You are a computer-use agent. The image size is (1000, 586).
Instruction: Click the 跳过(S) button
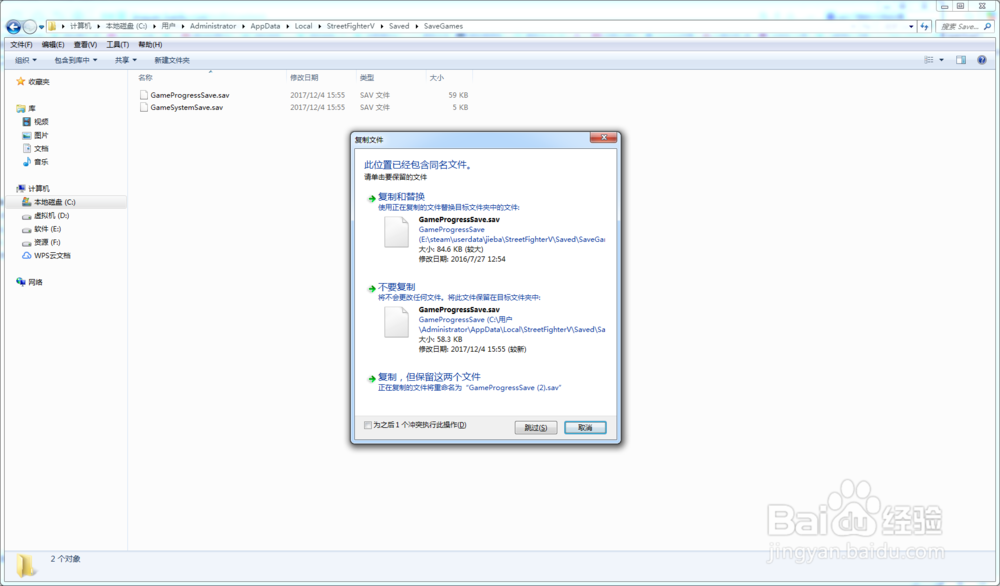click(536, 427)
